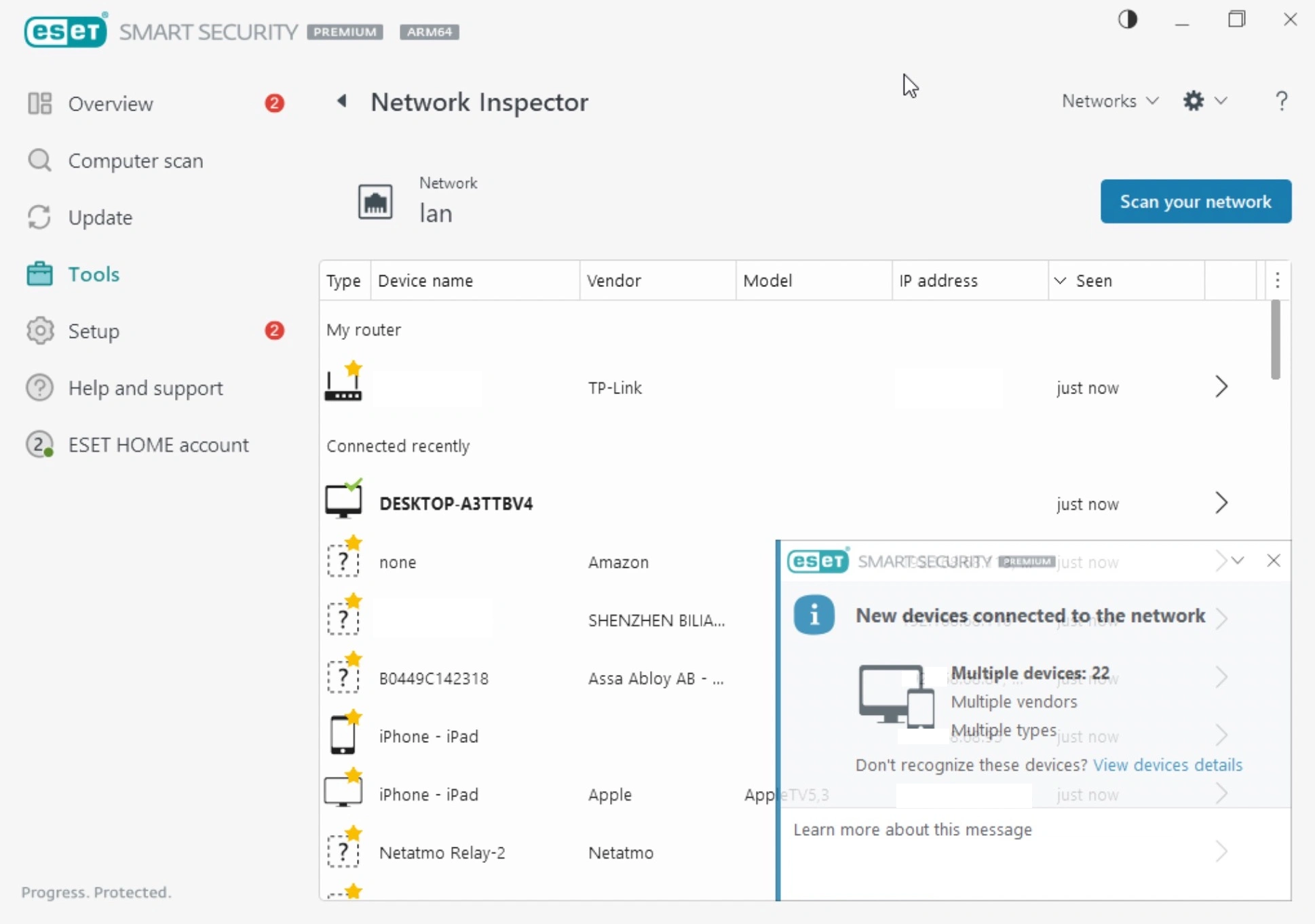Sort by the Type column

[344, 281]
